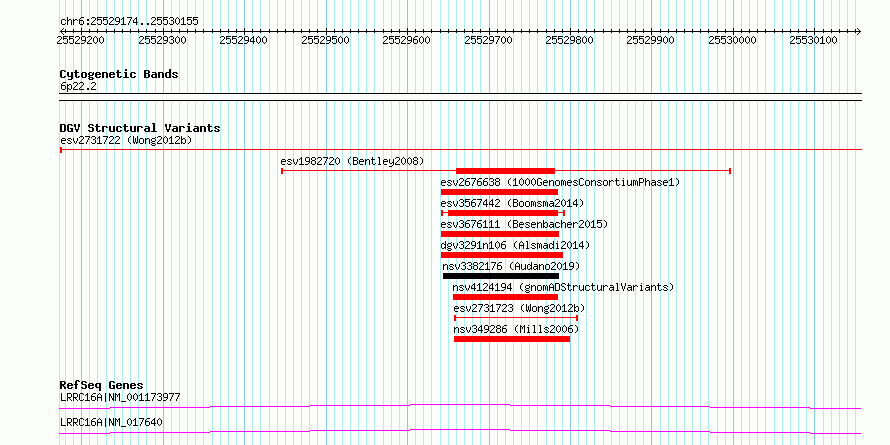Open esv3567442 (Boomsma2014) label

[512, 203]
